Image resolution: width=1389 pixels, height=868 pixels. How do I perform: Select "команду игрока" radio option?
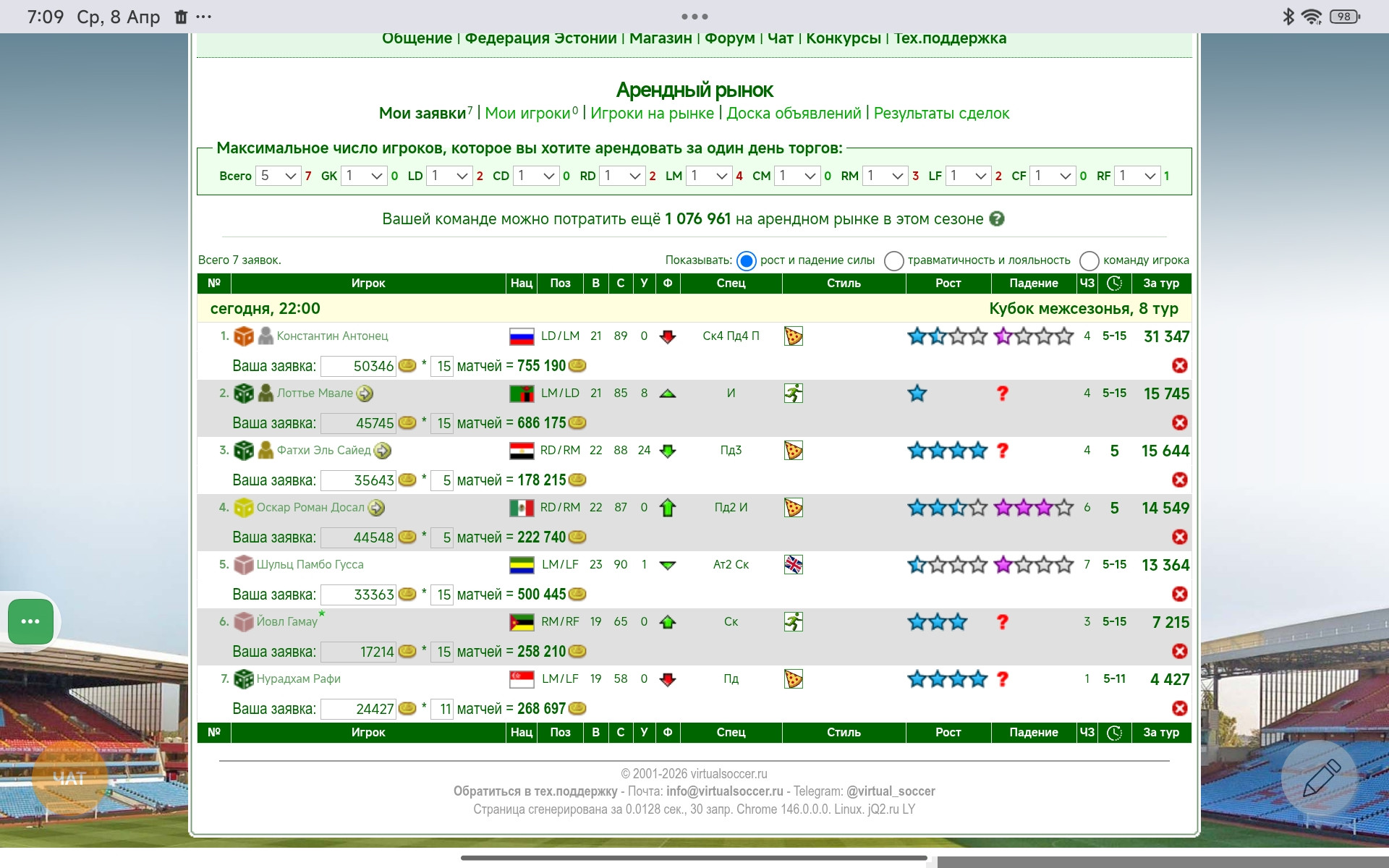[x=1089, y=260]
